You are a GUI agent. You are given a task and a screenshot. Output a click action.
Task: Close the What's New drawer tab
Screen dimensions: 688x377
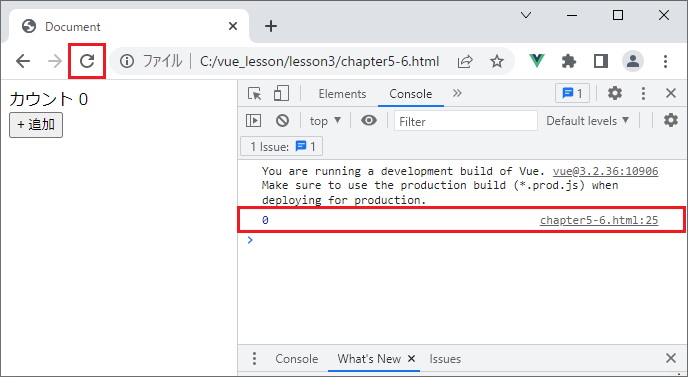pos(411,359)
